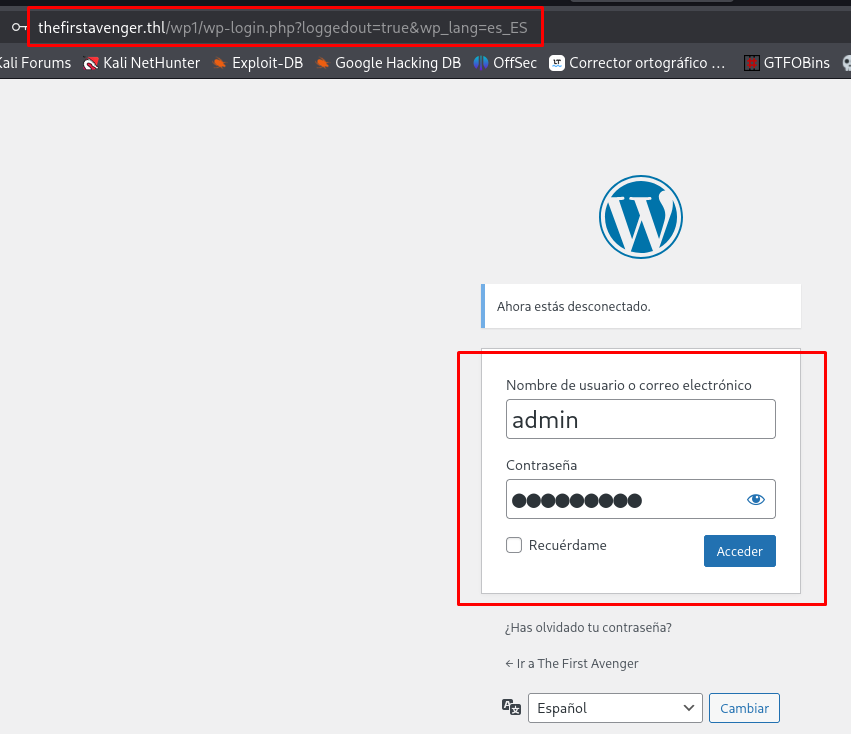
Task: Open the ¿Has olvidado tu contraseña? link
Action: pos(588,628)
